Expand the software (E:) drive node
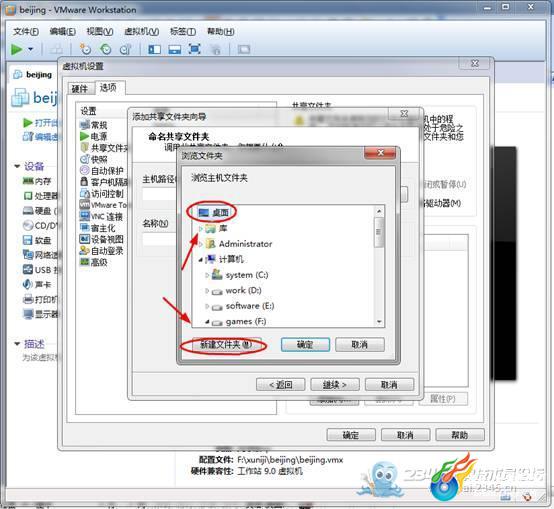 click(x=207, y=306)
